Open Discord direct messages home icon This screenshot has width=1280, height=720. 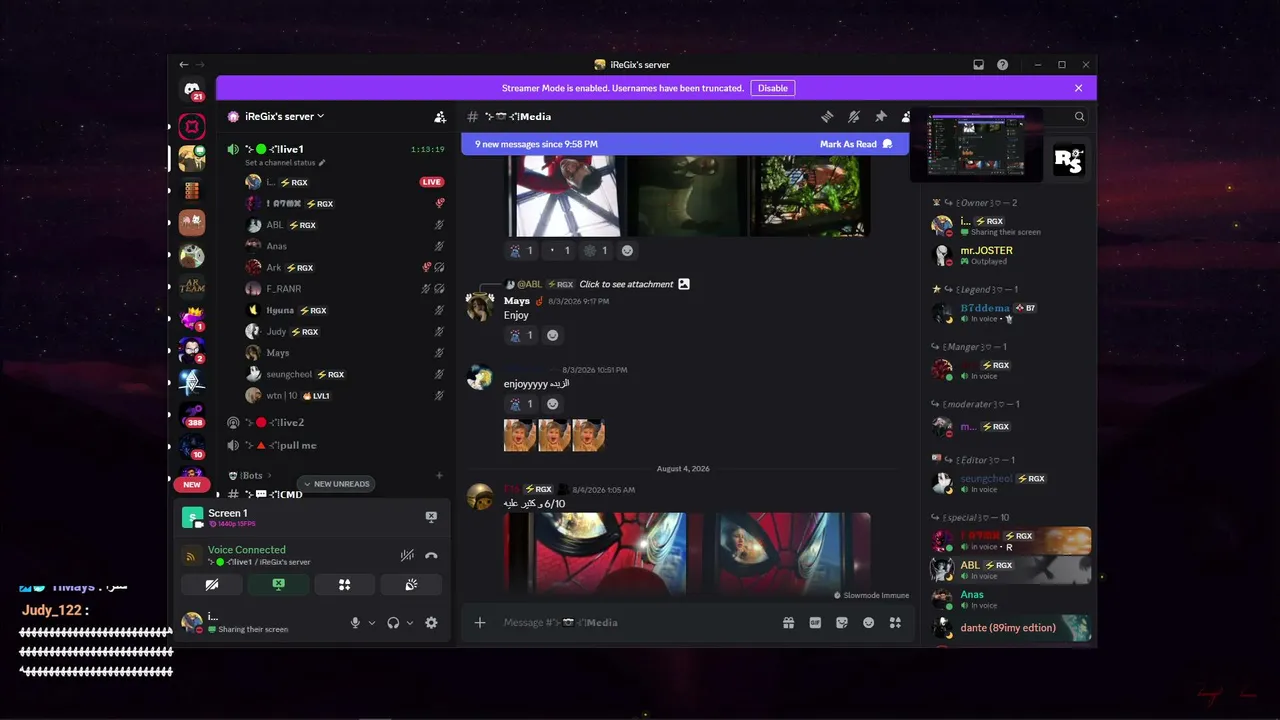192,90
